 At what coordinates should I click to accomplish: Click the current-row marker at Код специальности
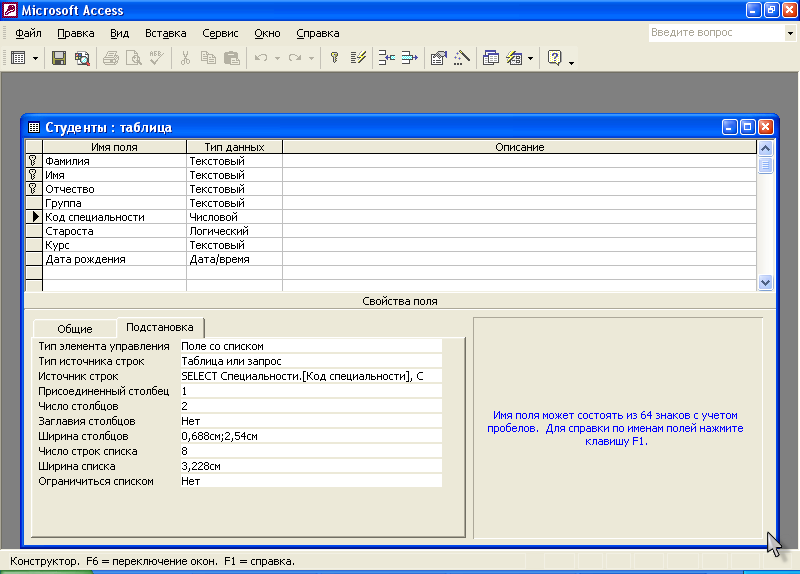click(x=34, y=217)
